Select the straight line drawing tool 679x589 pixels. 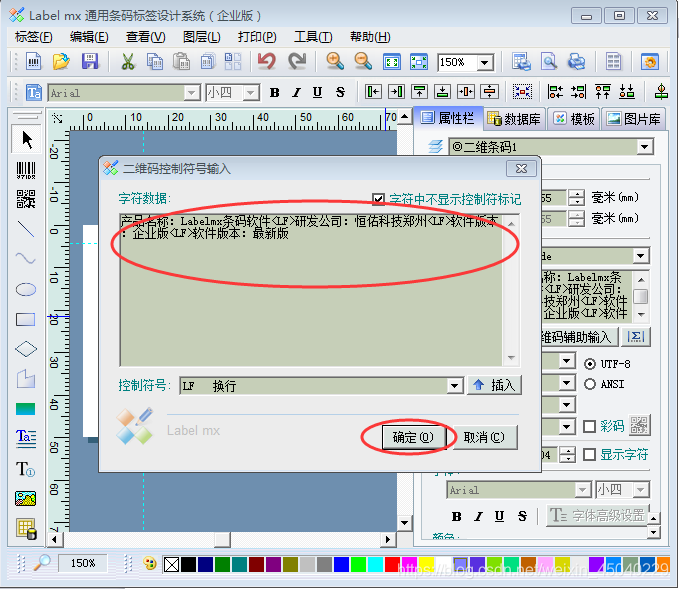pyautogui.click(x=26, y=229)
